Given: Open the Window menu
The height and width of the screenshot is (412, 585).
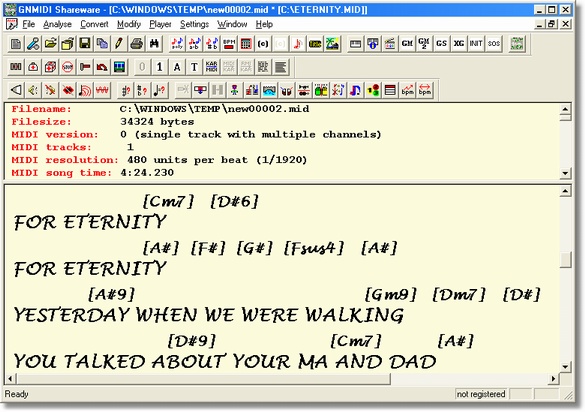Looking at the screenshot, I should click(232, 24).
